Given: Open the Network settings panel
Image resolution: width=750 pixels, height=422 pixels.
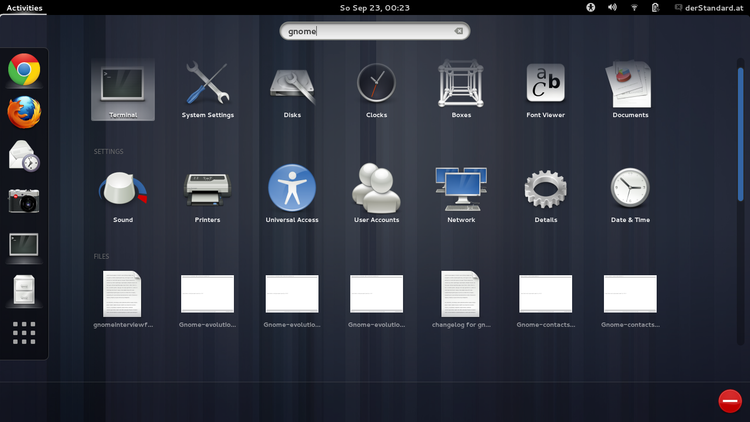Looking at the screenshot, I should pyautogui.click(x=461, y=192).
